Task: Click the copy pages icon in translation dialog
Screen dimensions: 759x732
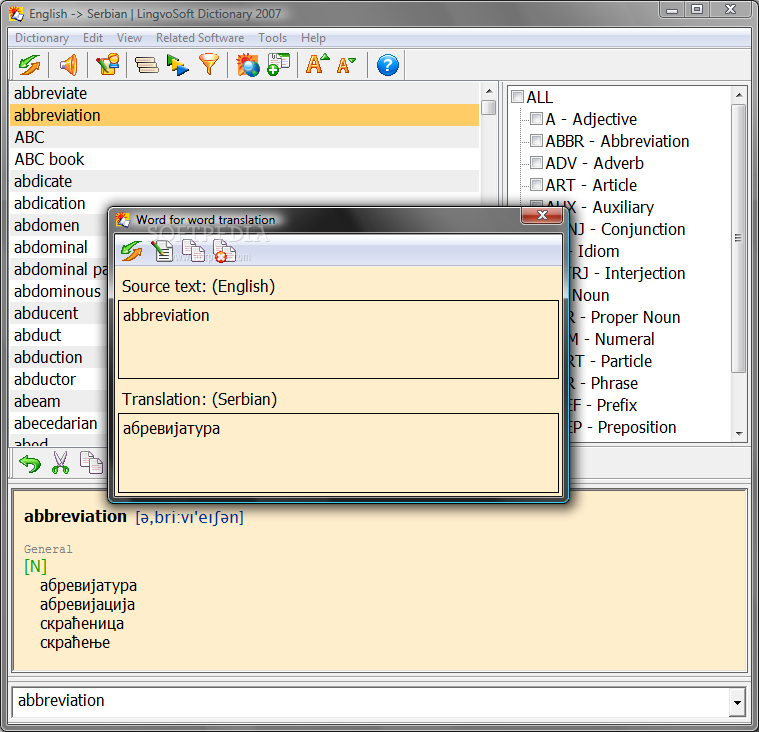Action: click(193, 251)
